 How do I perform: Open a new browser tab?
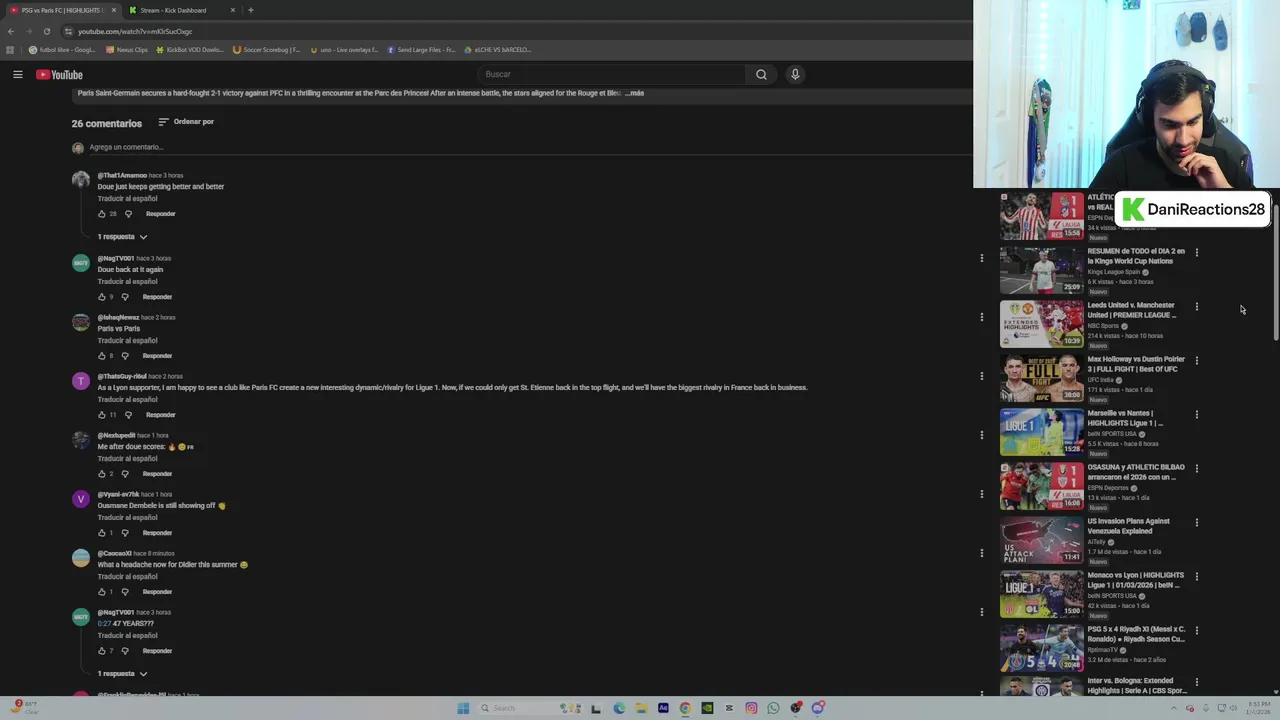[x=250, y=10]
